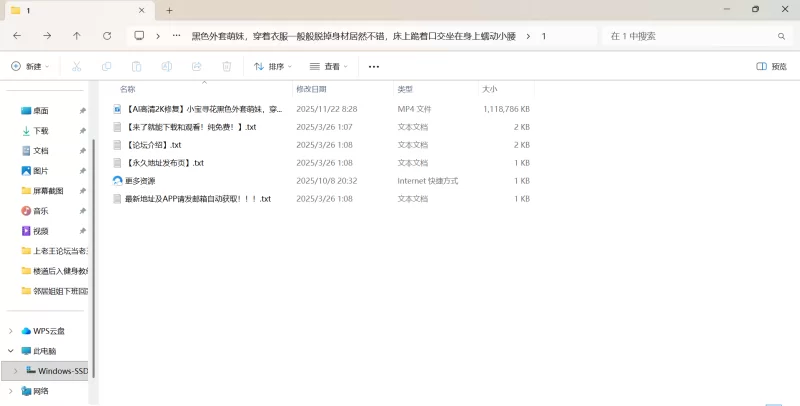This screenshot has height=406, width=800.
Task: Click the Copy icon in the toolbar
Action: (x=107, y=66)
